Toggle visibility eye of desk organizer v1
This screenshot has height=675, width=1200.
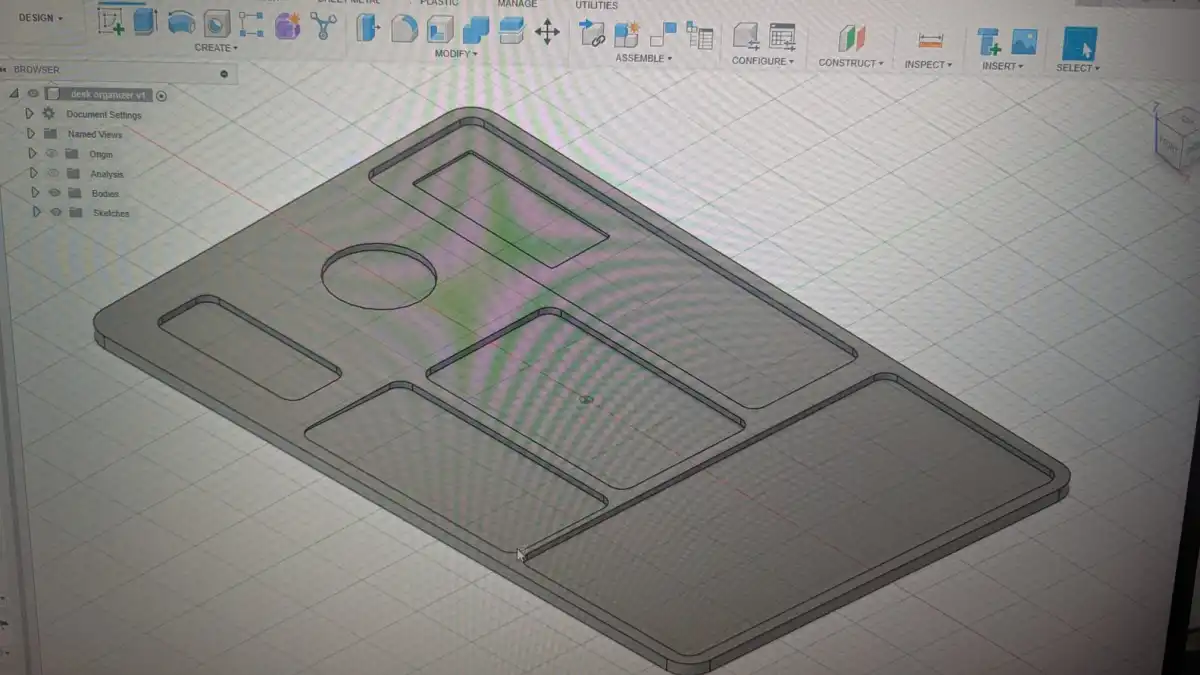click(x=34, y=94)
